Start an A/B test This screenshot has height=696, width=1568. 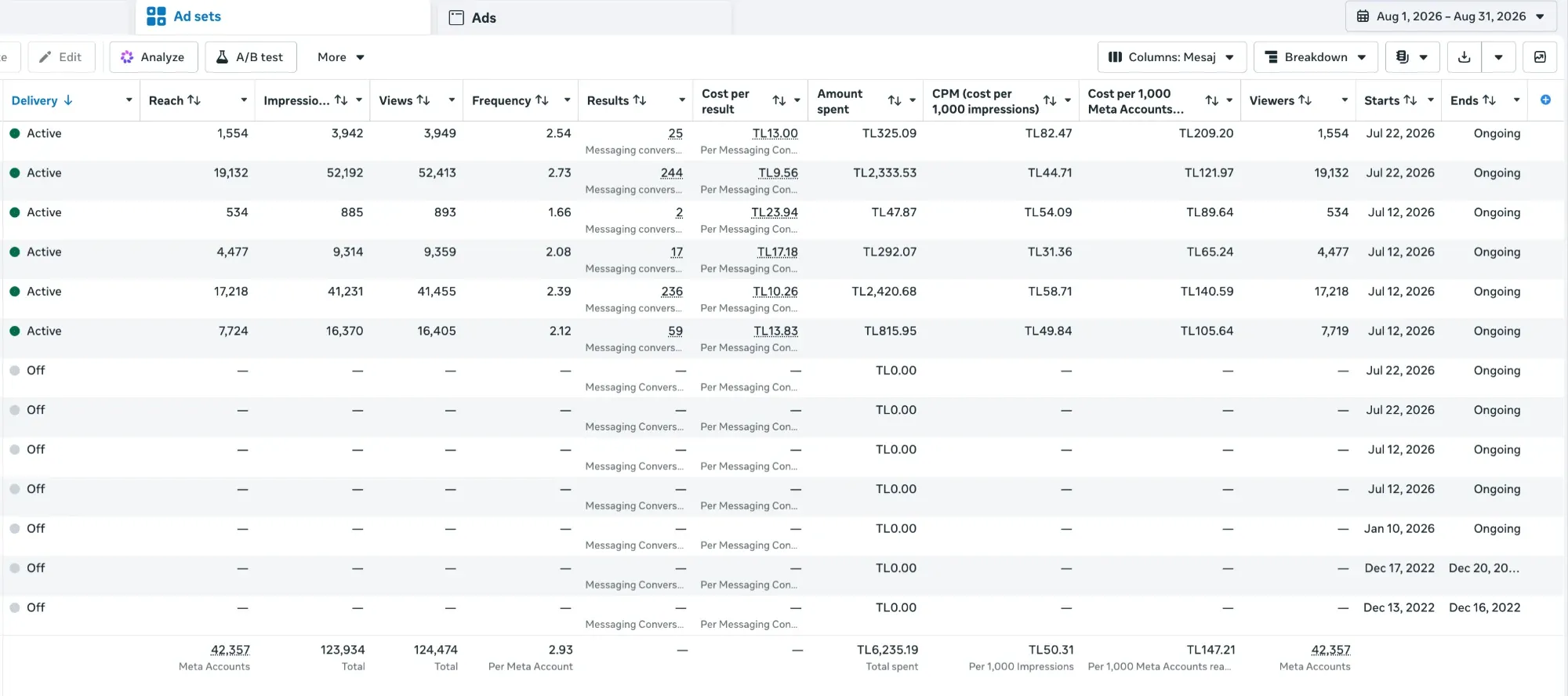pyautogui.click(x=250, y=57)
